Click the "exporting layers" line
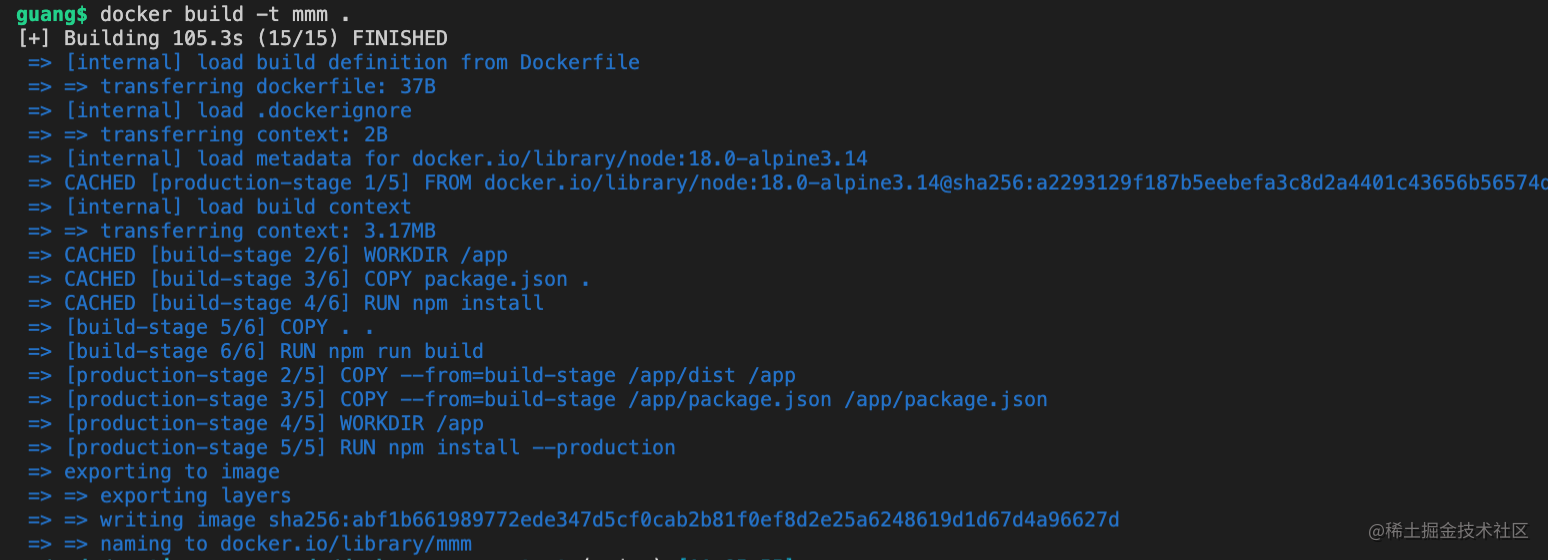Image resolution: width=1548 pixels, height=560 pixels. tap(195, 495)
